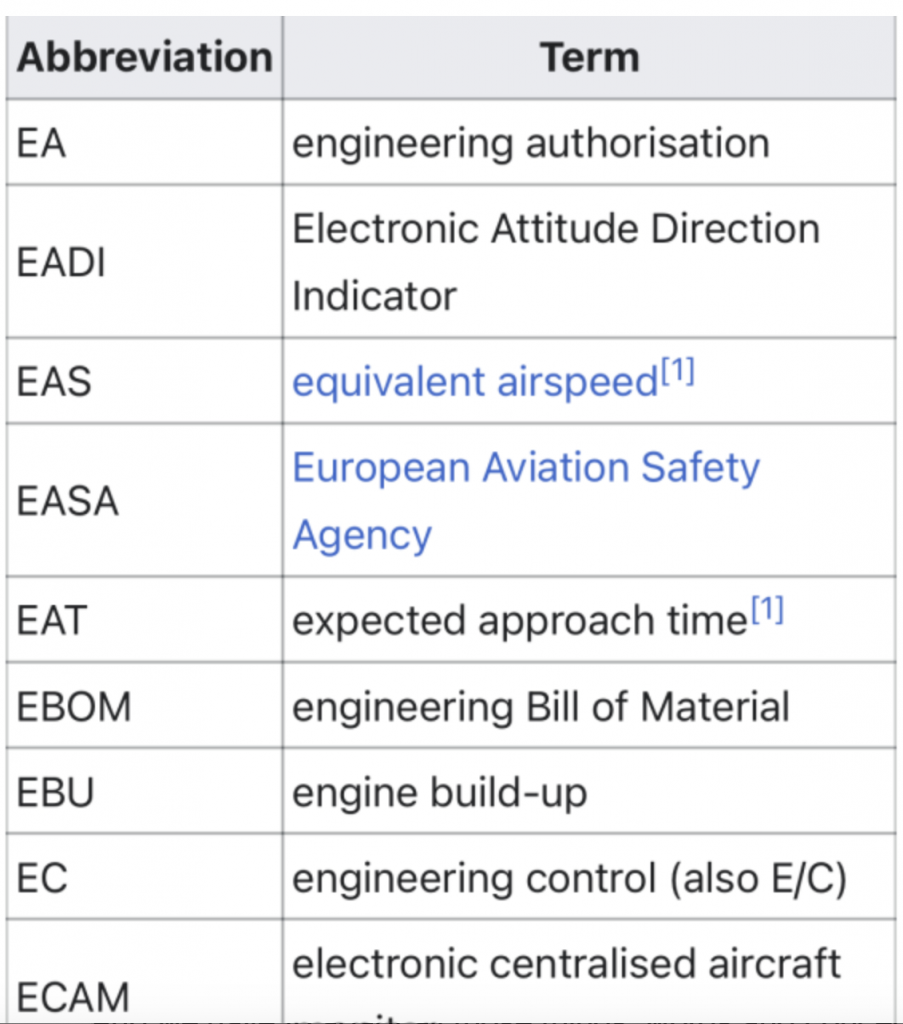Click the engineering authorisation term text
Viewport: 903px width, 1024px height.
click(531, 144)
